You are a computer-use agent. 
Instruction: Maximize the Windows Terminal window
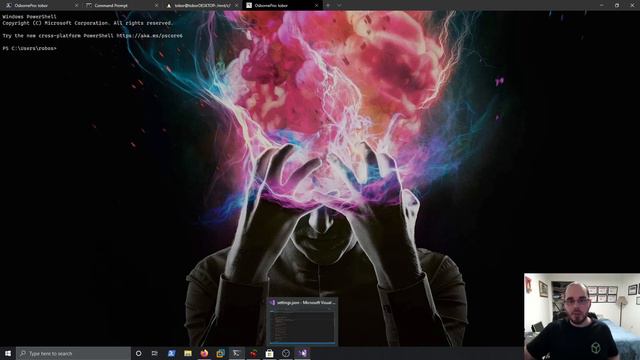pyautogui.click(x=617, y=5)
